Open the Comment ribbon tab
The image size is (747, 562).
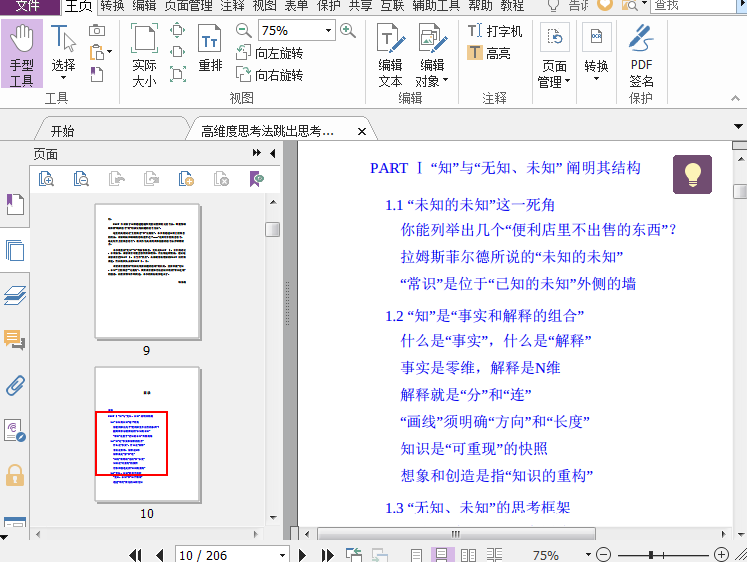point(232,6)
